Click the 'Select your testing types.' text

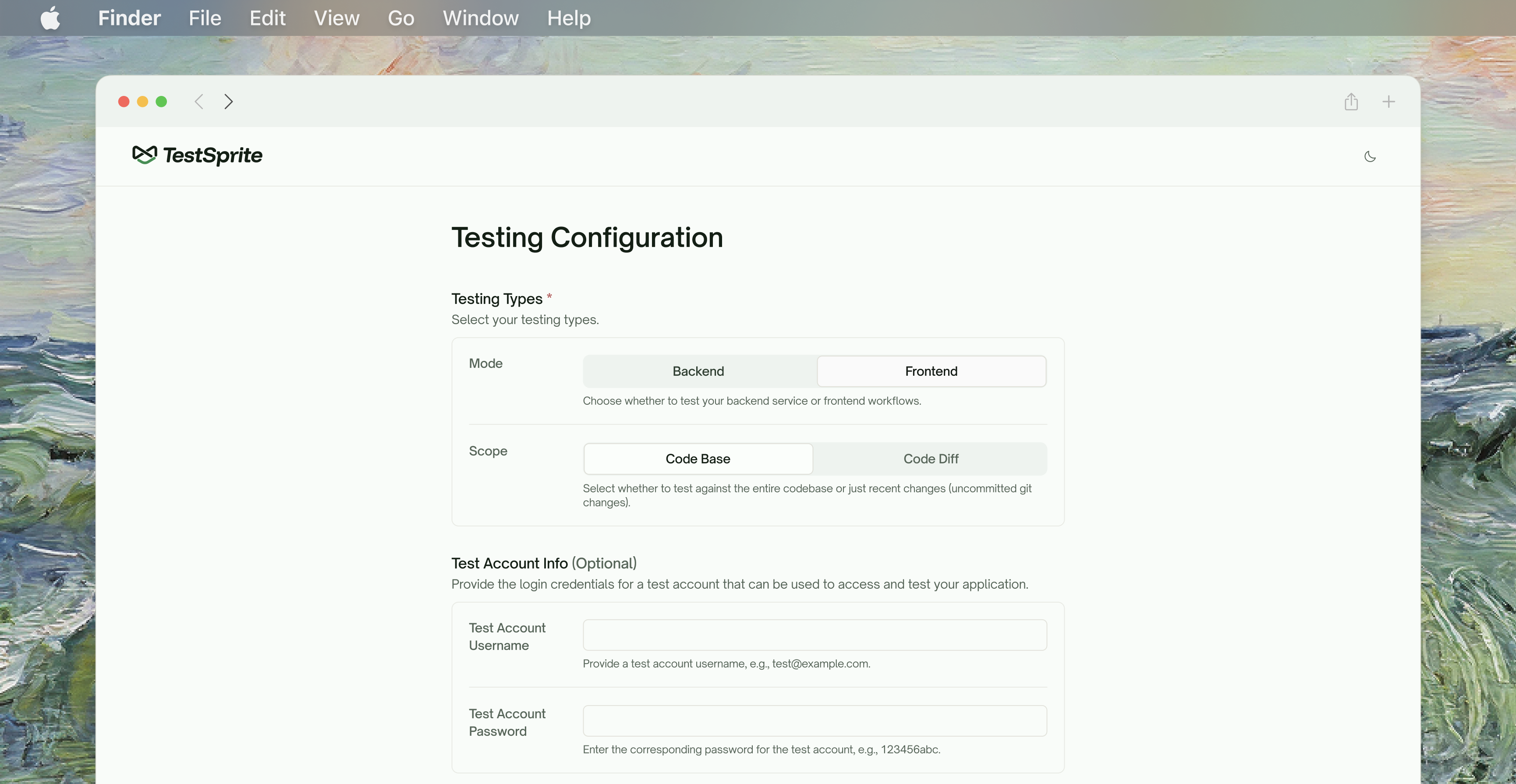(525, 319)
